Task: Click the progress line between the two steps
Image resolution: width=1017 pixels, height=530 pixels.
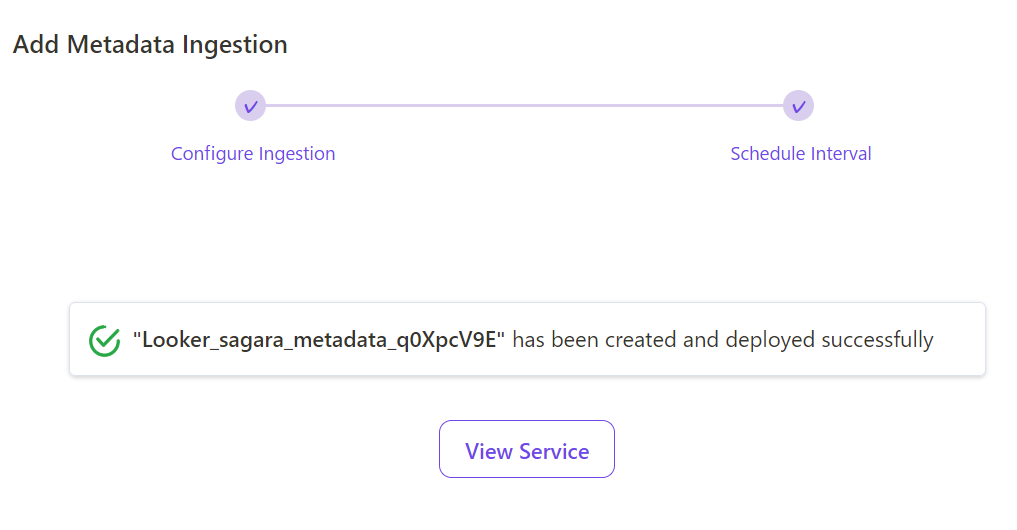Action: click(524, 106)
